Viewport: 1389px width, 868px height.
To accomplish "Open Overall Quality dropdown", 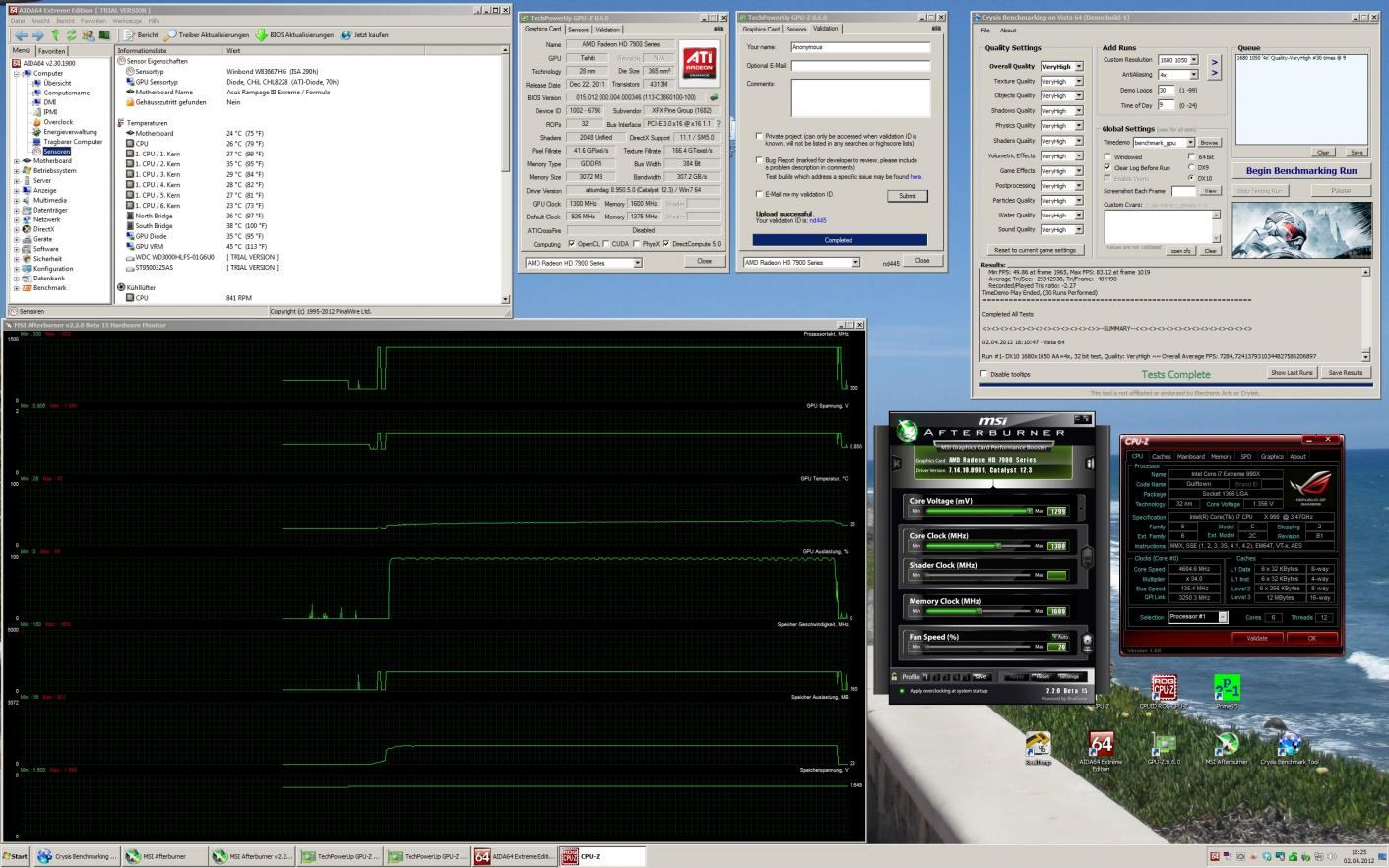I will point(1078,67).
